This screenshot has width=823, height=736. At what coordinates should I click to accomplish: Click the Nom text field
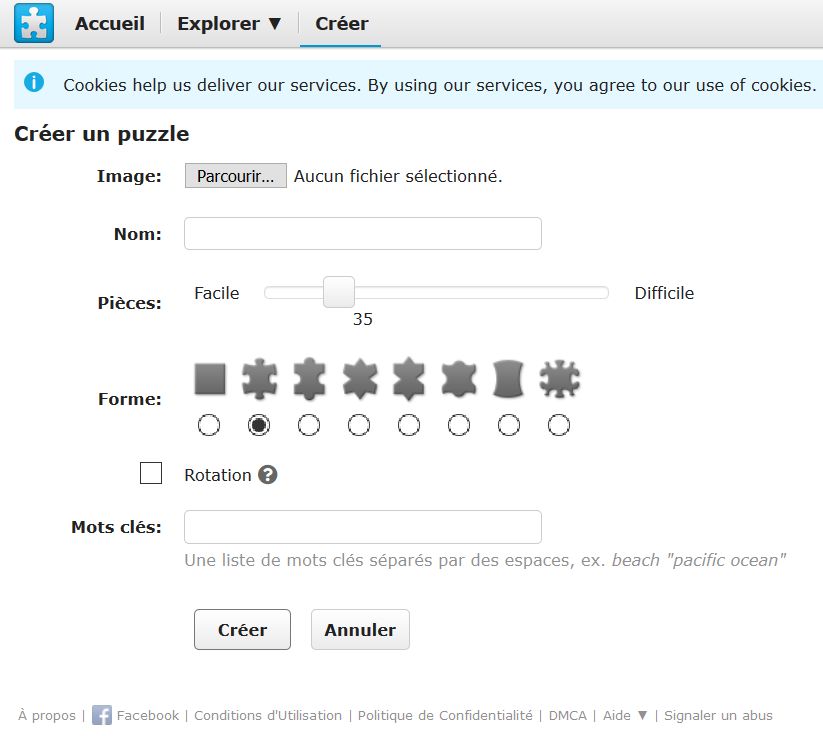point(363,234)
